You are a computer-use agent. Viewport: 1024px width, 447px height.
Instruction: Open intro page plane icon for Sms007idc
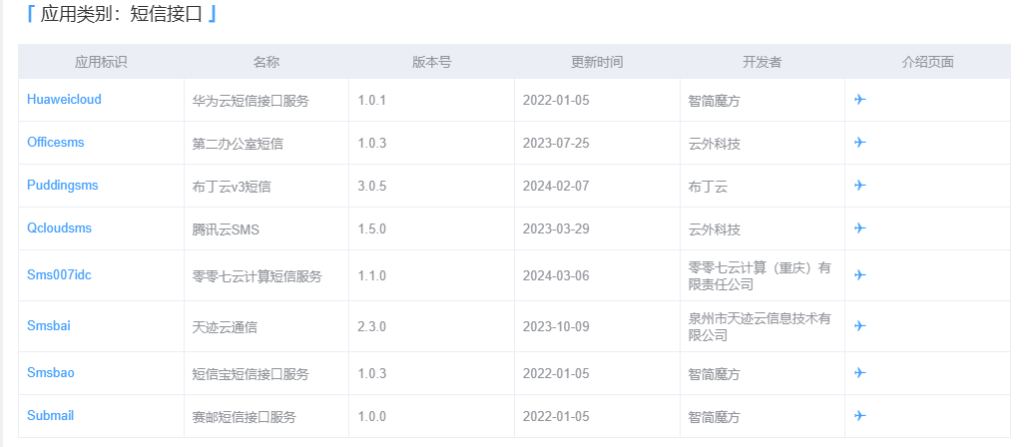(x=860, y=275)
